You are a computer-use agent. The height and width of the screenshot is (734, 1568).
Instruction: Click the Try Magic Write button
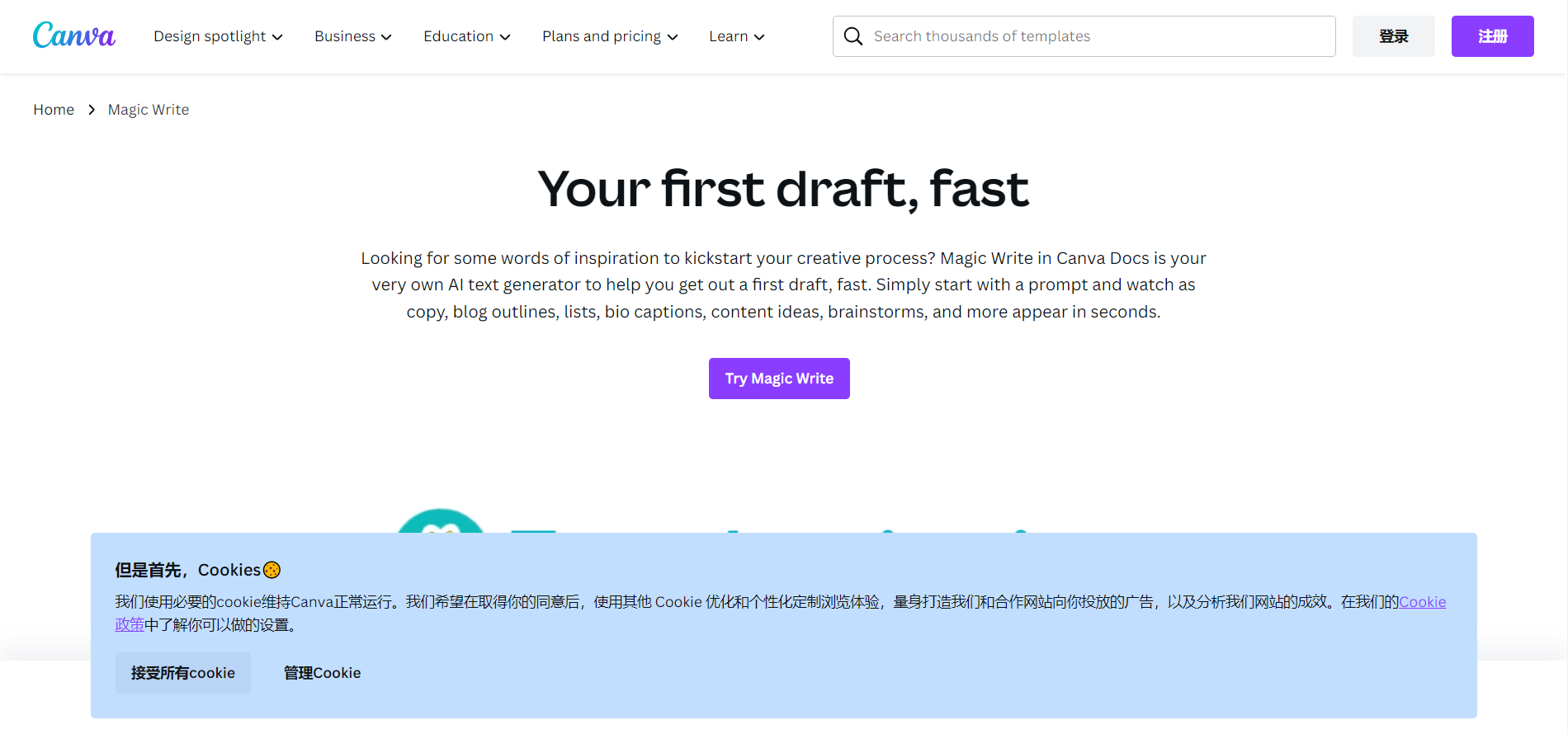pos(779,379)
